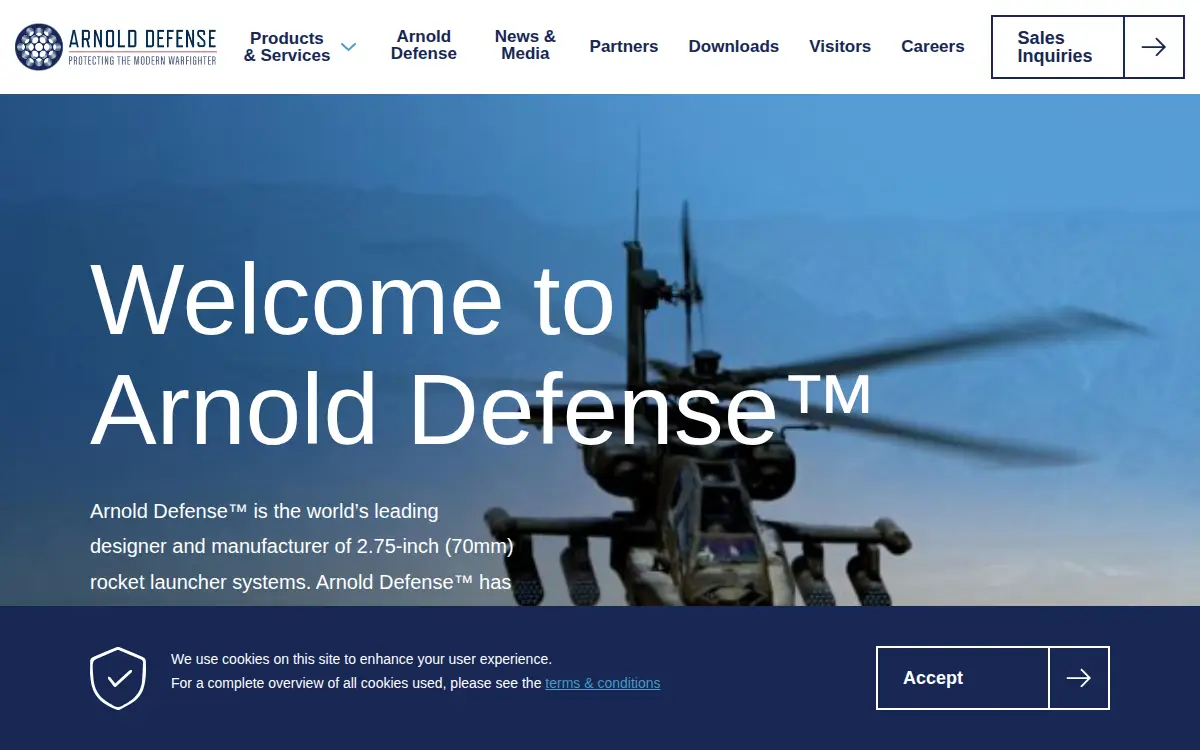
Task: Open the Downloads page
Action: (734, 46)
